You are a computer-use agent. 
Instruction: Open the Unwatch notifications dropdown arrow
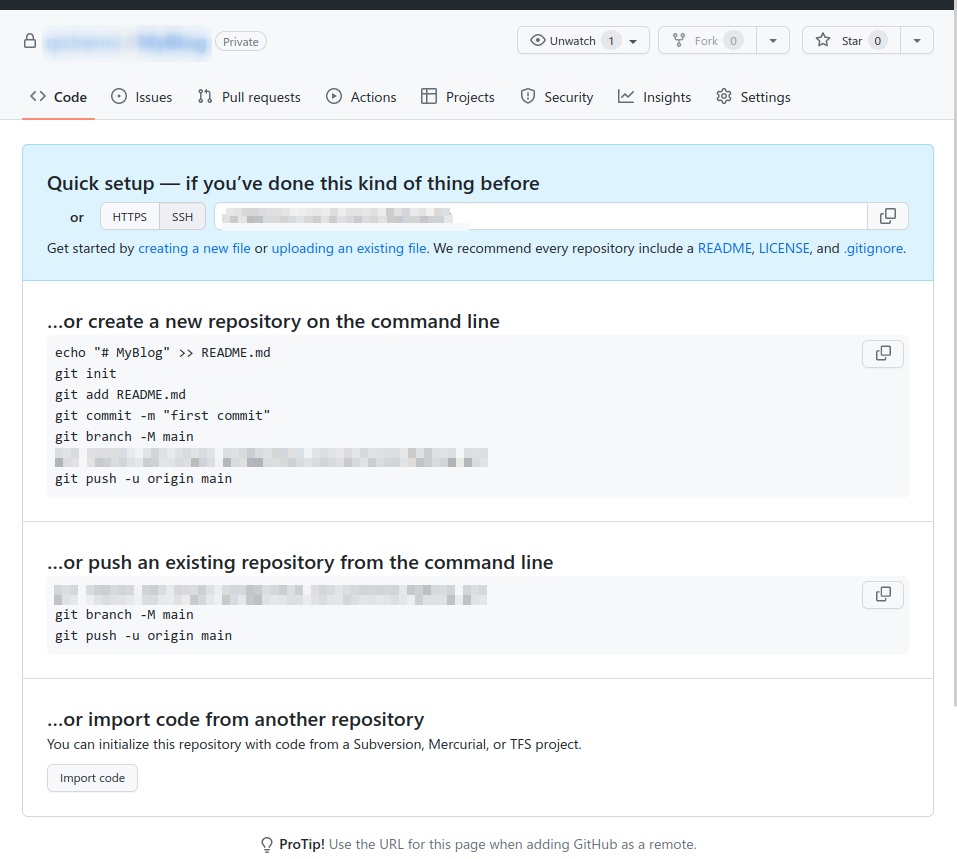pyautogui.click(x=634, y=42)
